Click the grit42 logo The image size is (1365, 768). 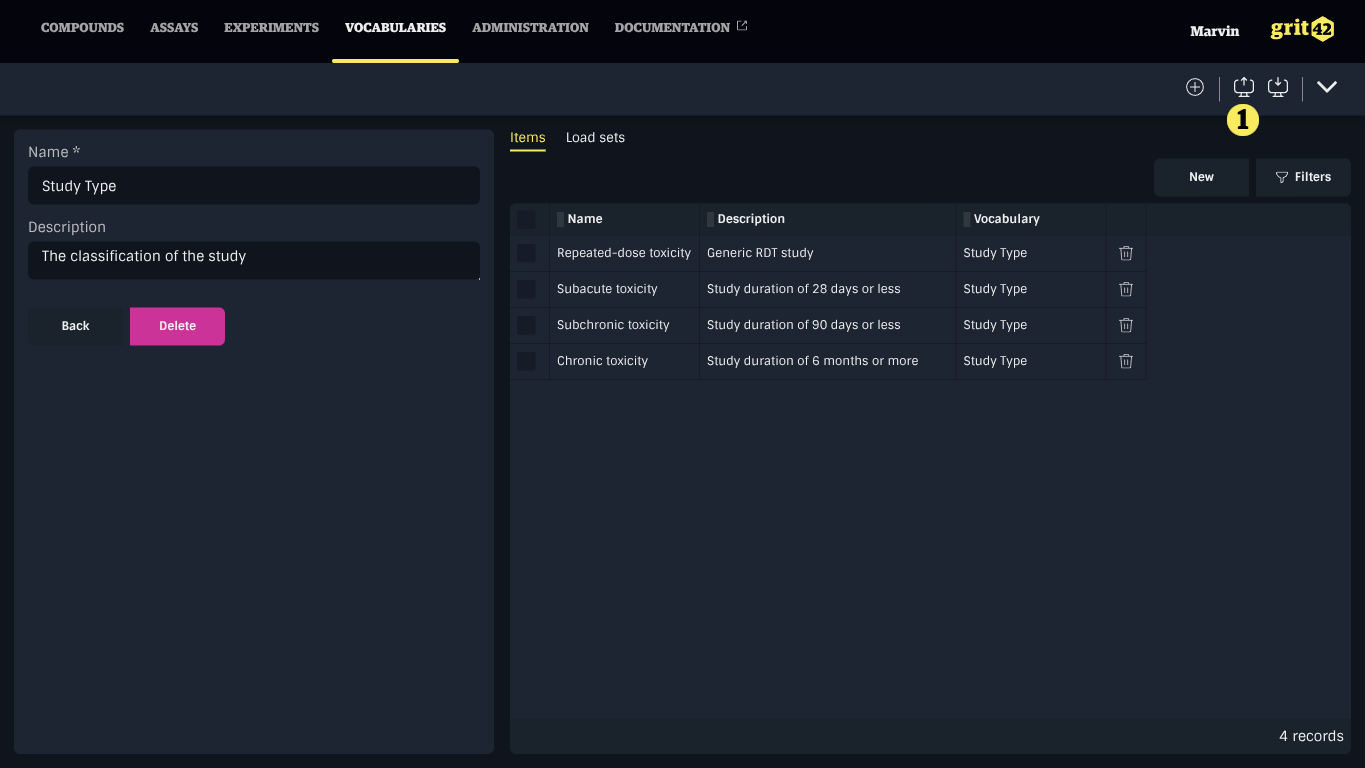pyautogui.click(x=1302, y=29)
